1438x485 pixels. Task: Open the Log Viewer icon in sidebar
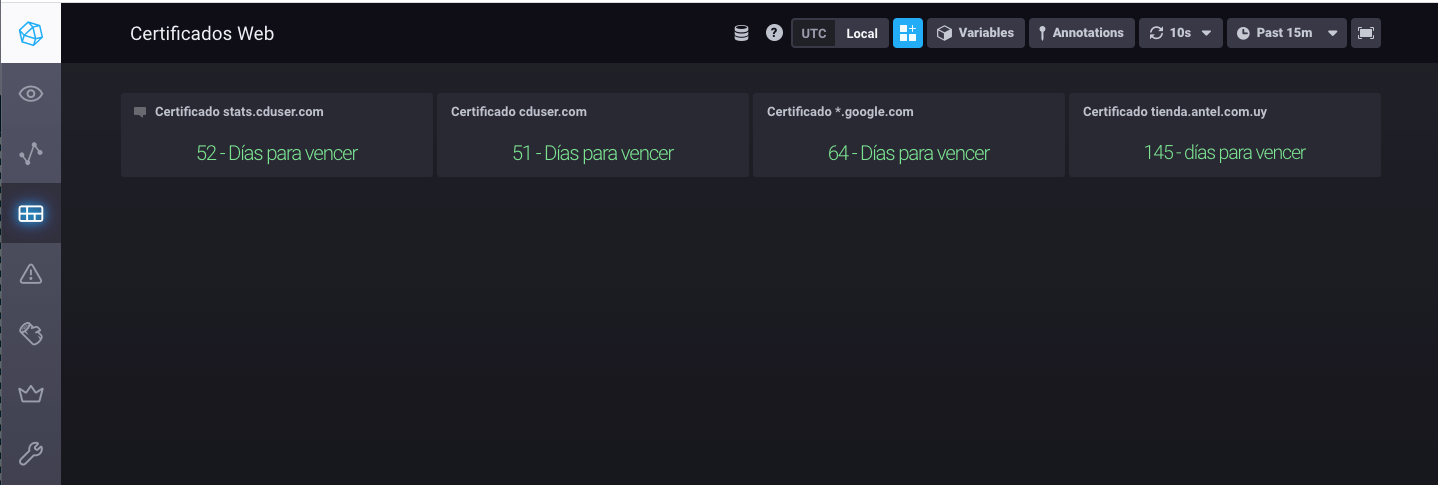pyautogui.click(x=30, y=333)
